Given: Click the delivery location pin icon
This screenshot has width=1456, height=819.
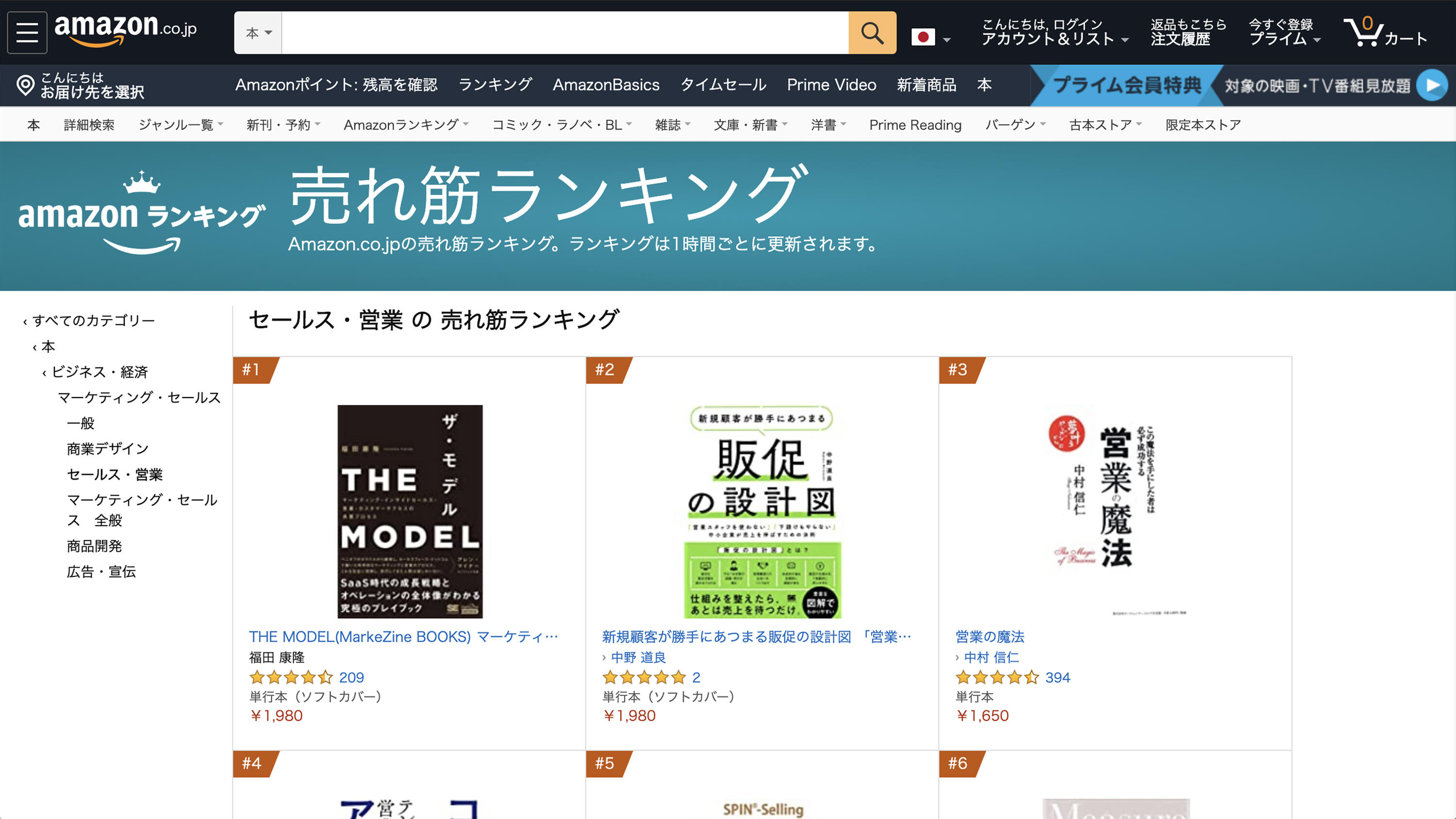Looking at the screenshot, I should [x=25, y=85].
